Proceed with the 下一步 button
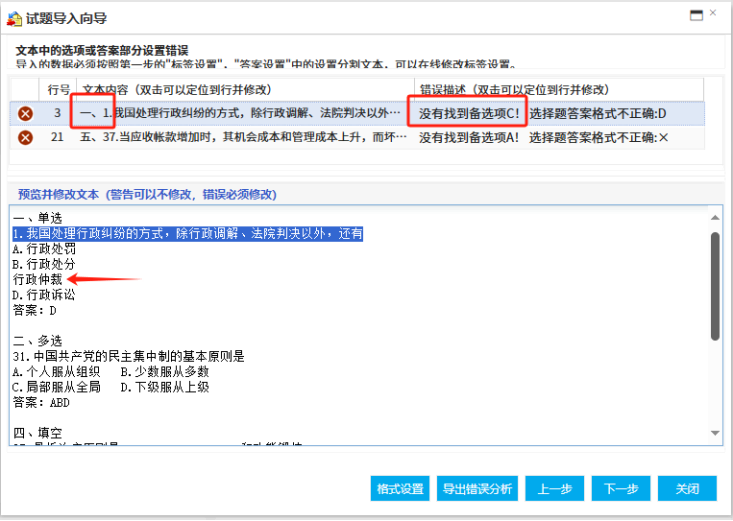Screen dimensions: 733x521 [x=621, y=489]
